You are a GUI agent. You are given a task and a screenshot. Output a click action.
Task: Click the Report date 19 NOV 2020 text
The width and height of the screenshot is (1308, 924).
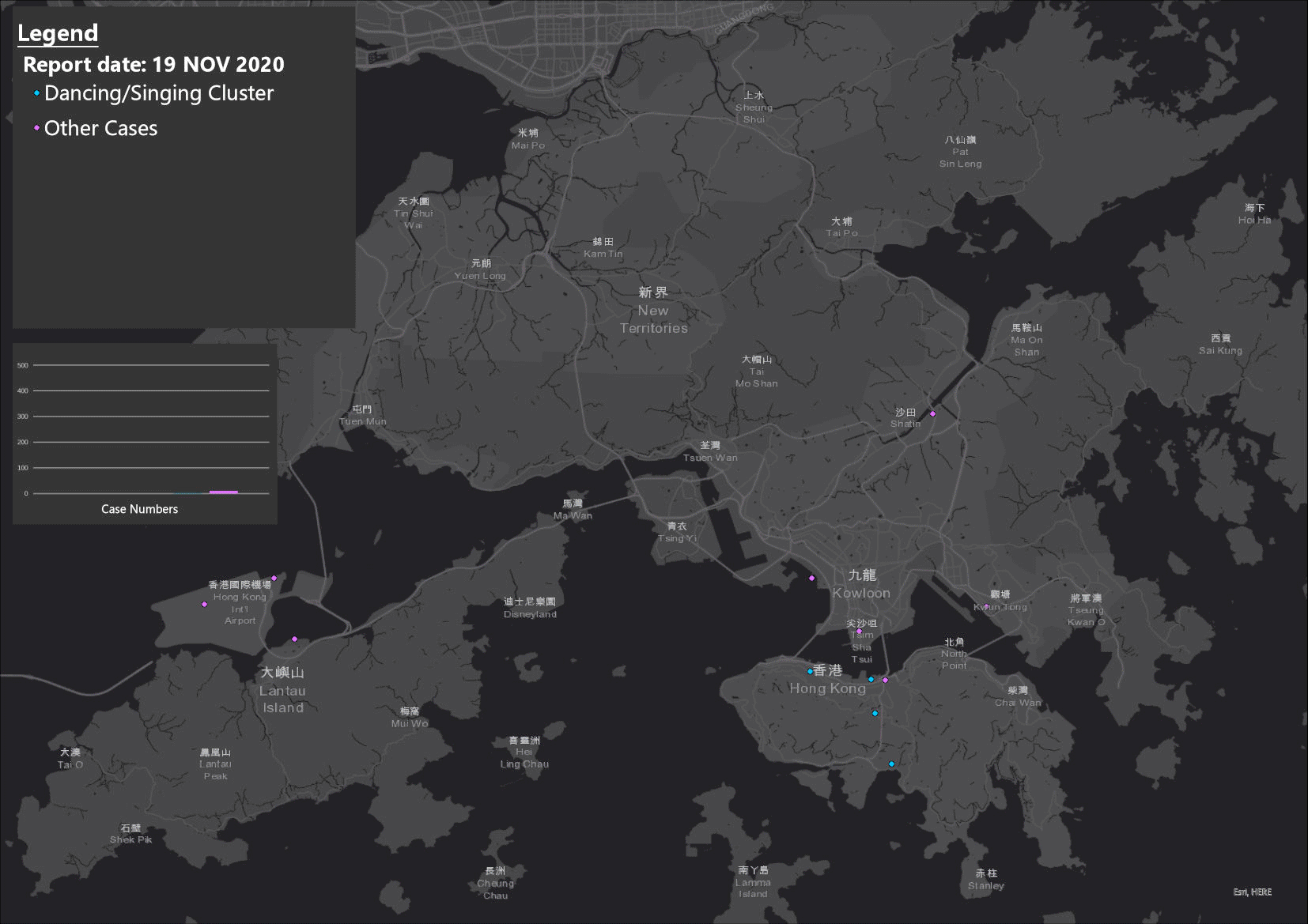click(x=153, y=65)
